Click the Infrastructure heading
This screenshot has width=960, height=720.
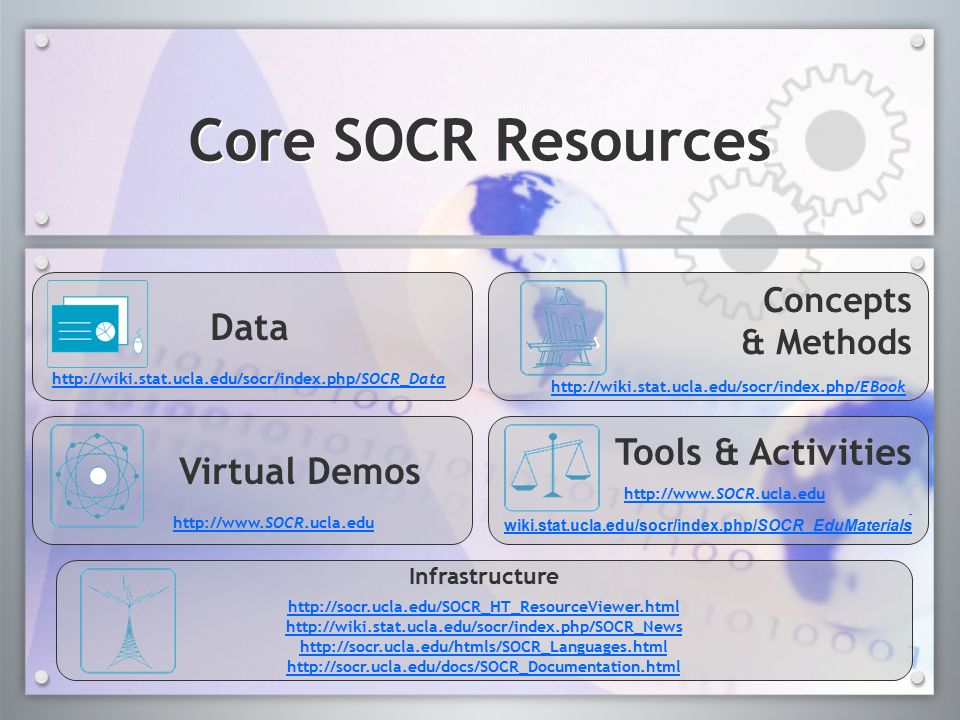click(x=484, y=576)
